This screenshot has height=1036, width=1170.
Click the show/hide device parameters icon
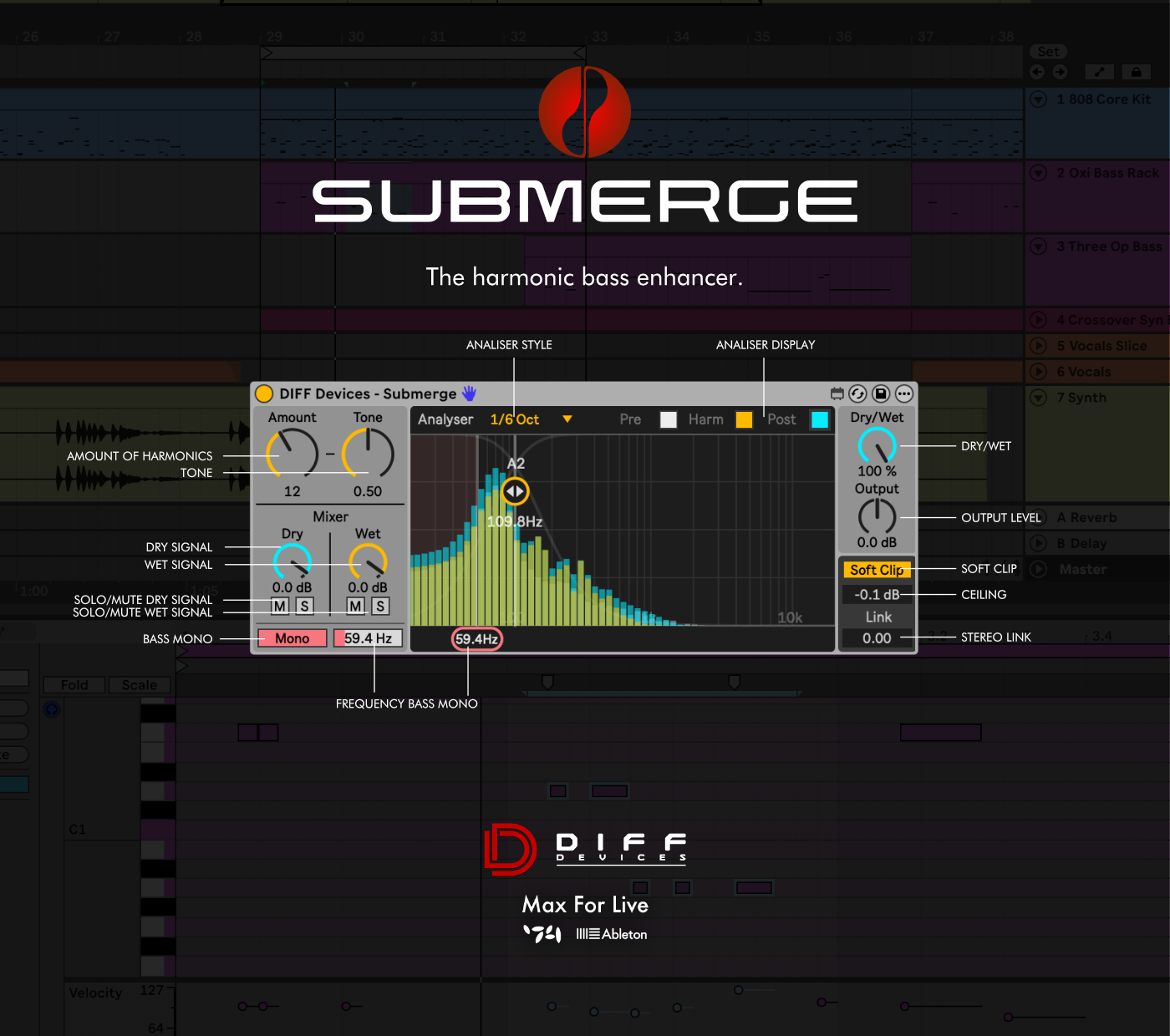pos(837,394)
